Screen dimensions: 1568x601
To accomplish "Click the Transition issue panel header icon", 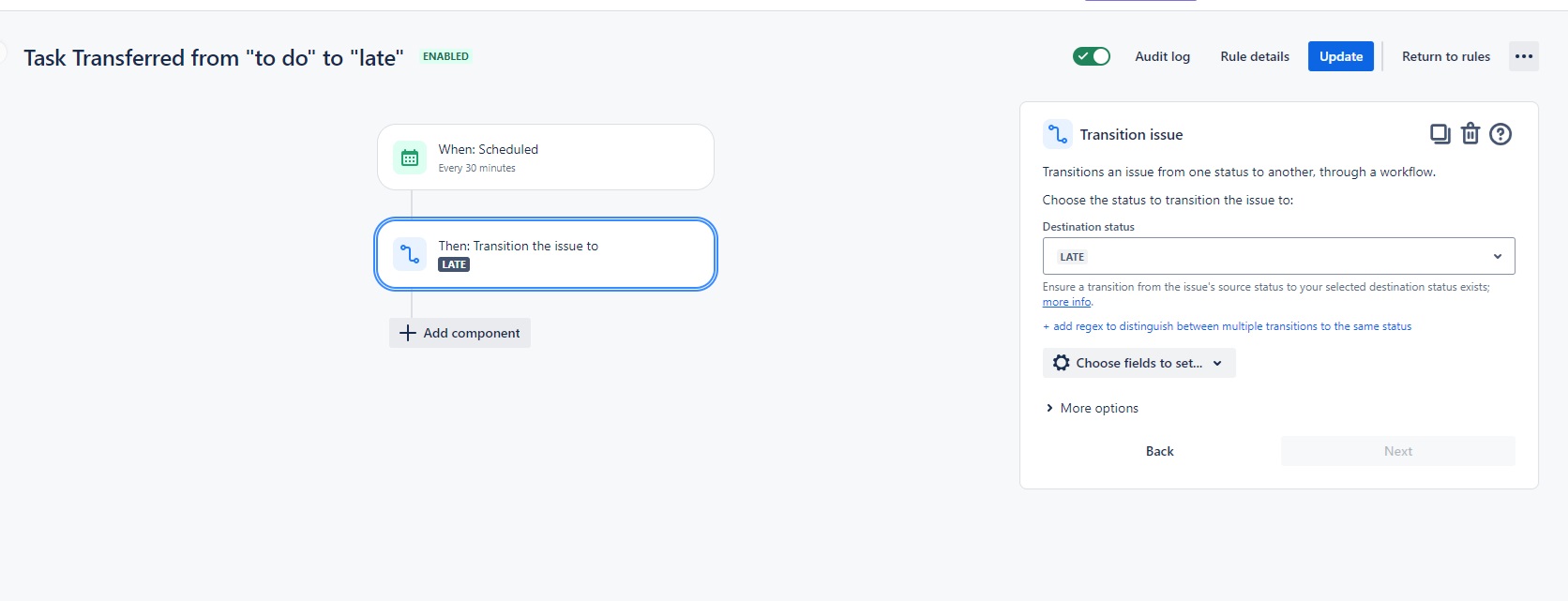I will click(x=1058, y=134).
